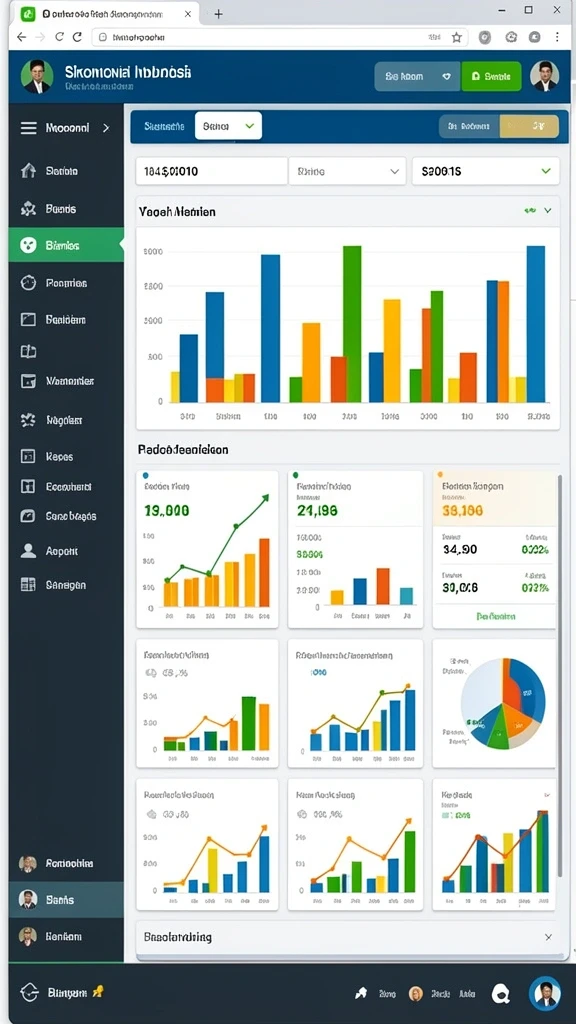Click the house icon in sidebar
The image size is (576, 1024).
tap(28, 171)
